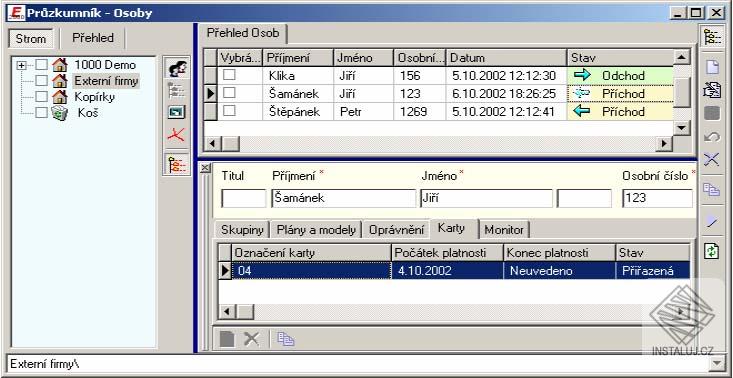
Task: Click the red cross-lines icon in the middle toolbar
Action: point(177,135)
